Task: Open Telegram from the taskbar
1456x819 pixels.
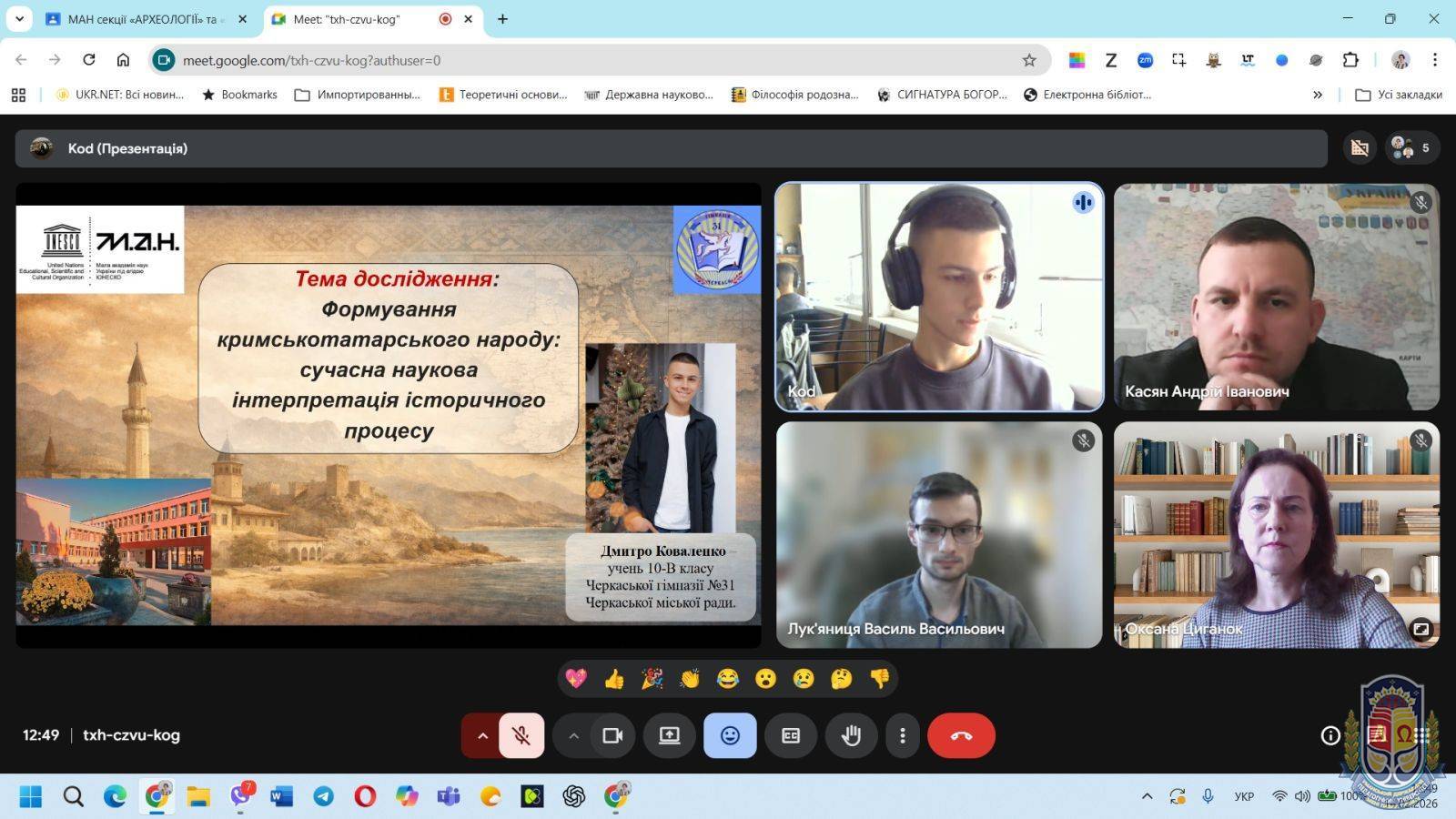Action: coord(323,796)
